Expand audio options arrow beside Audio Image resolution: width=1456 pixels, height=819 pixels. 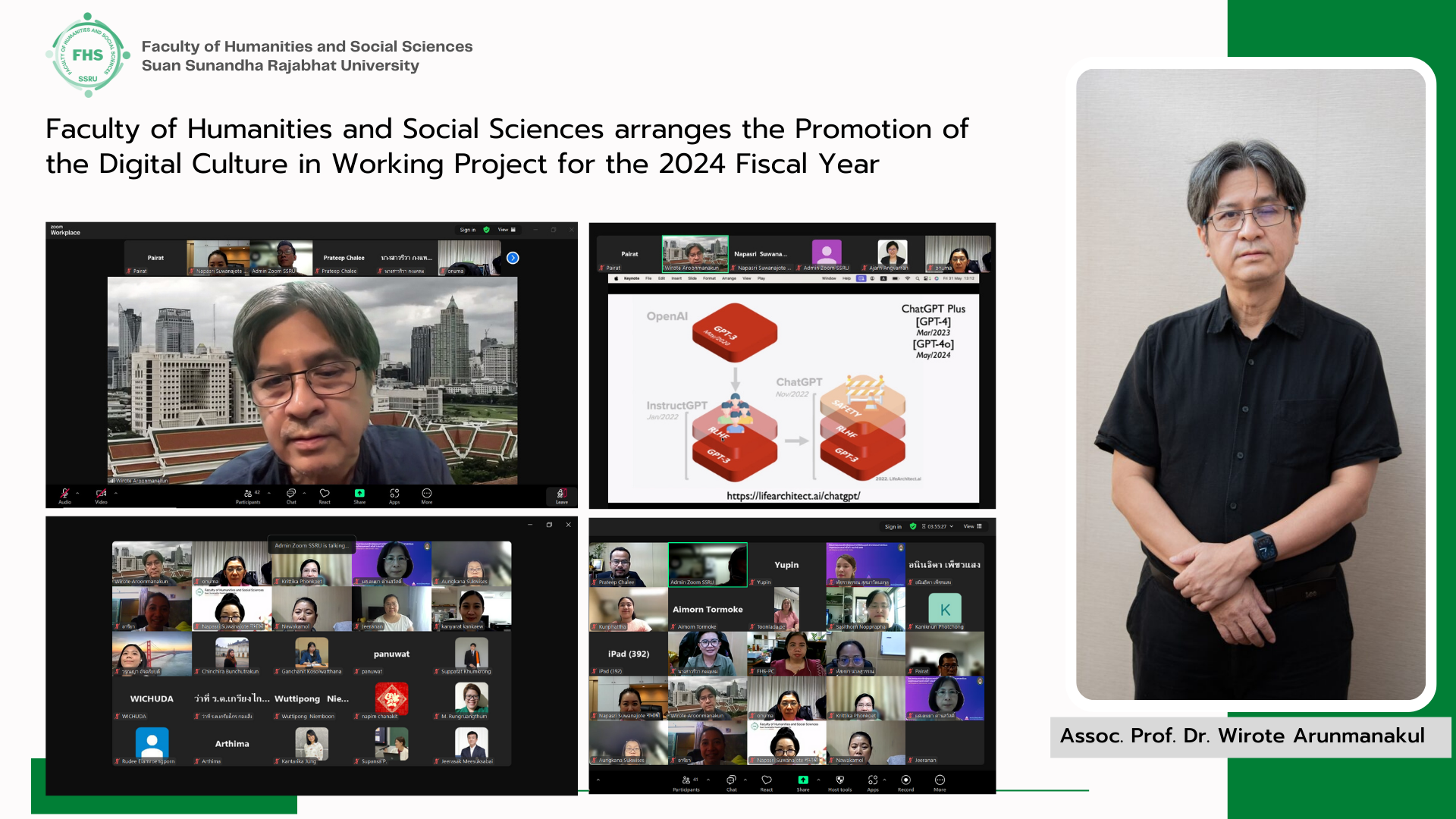tap(77, 493)
